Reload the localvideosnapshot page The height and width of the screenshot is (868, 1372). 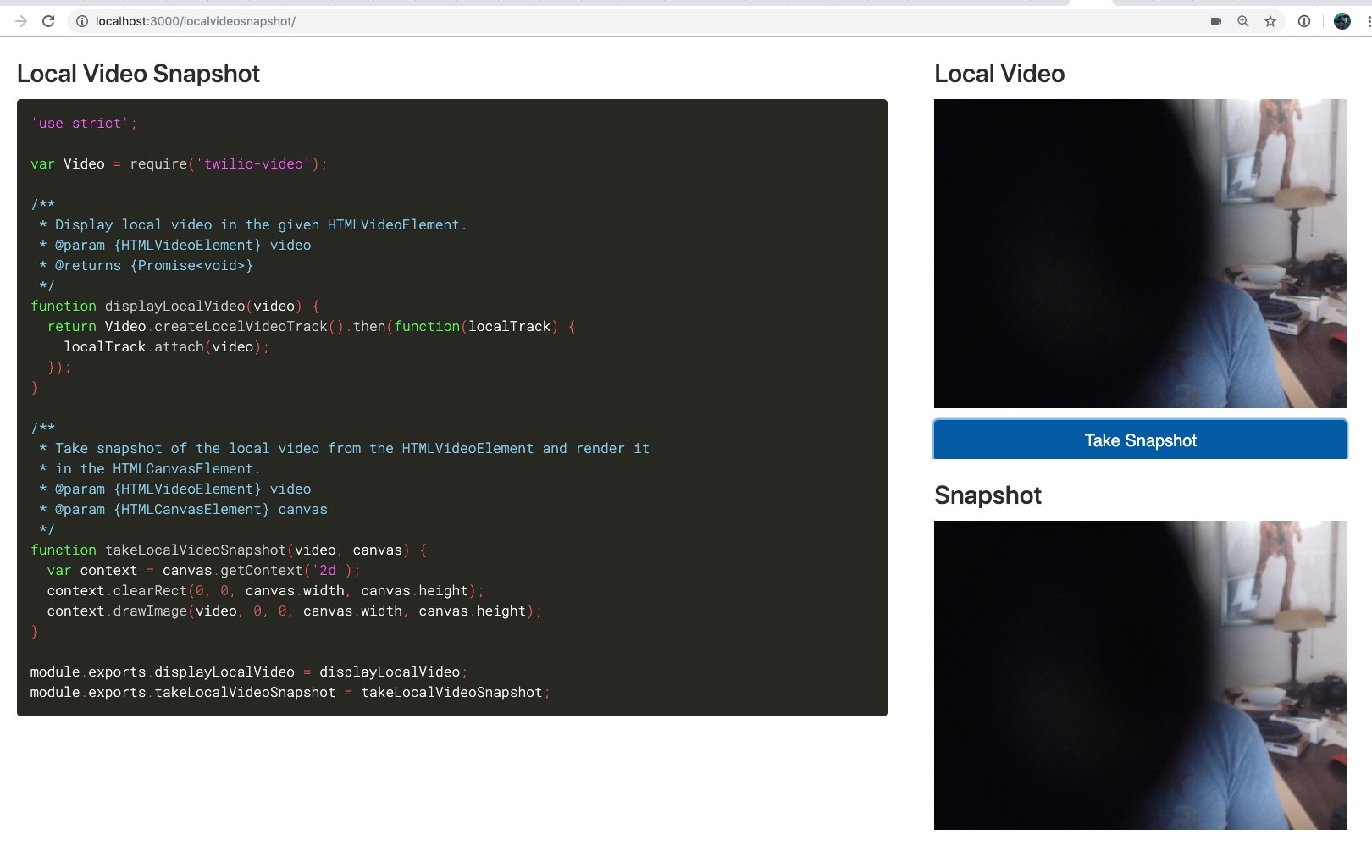click(48, 21)
